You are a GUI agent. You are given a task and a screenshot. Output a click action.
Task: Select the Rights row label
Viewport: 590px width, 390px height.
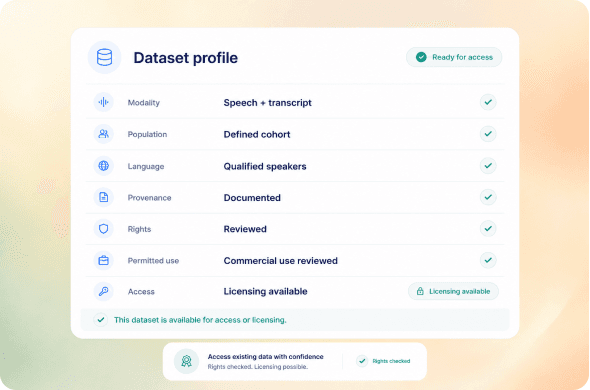[x=139, y=229]
